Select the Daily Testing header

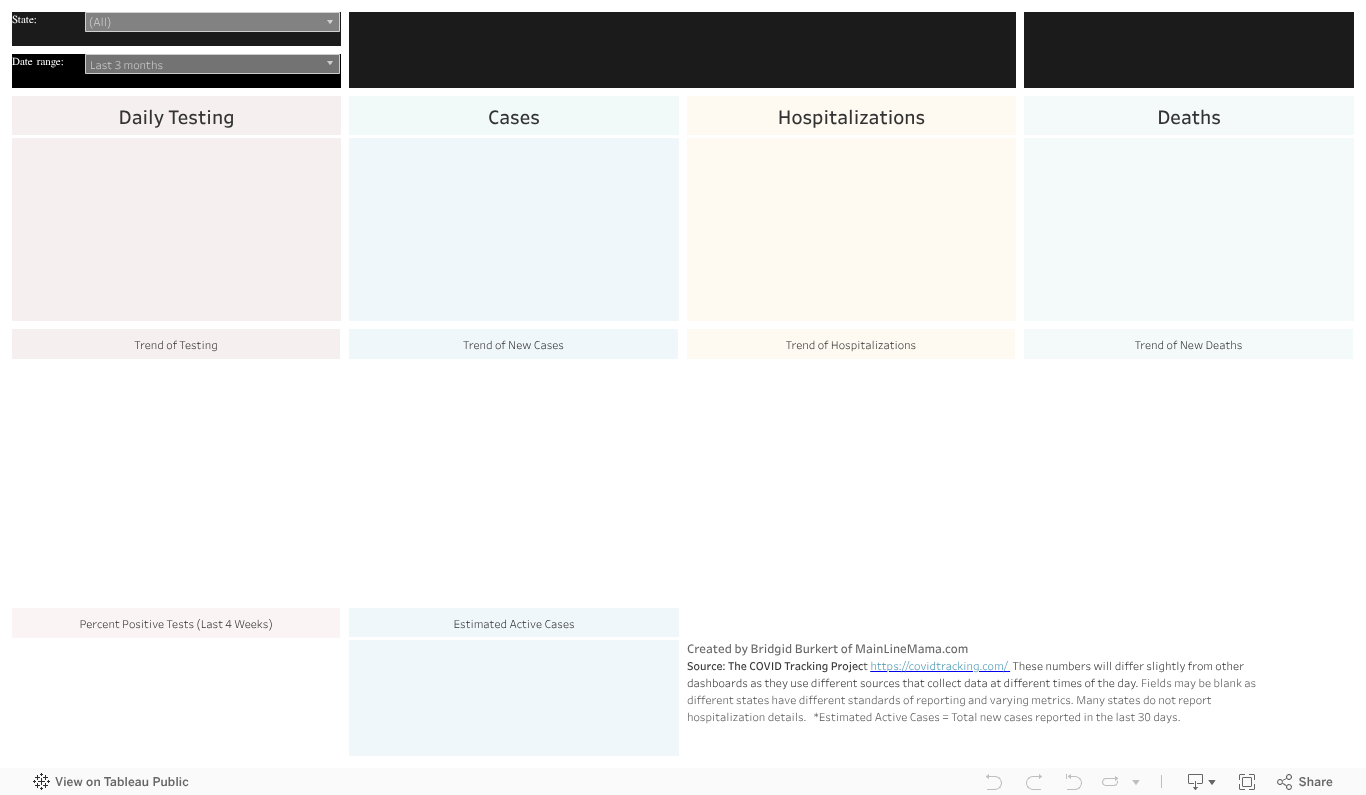pos(176,117)
